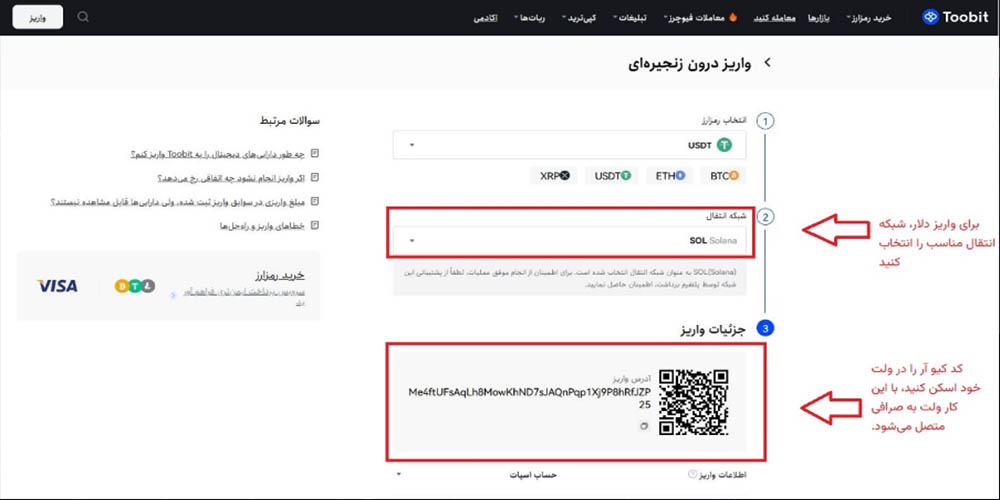This screenshot has height=500, width=1000.
Task: Click the Toobit logo
Action: click(x=955, y=17)
